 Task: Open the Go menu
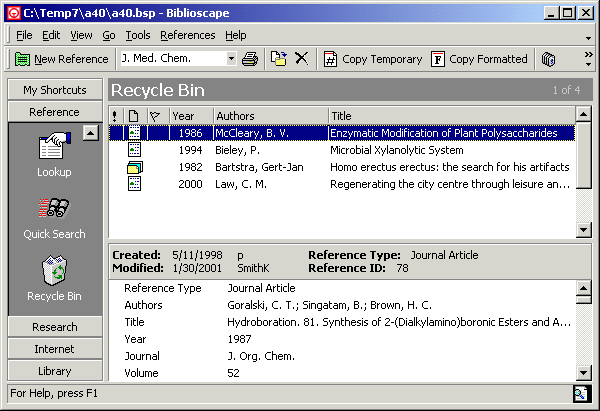coord(109,35)
